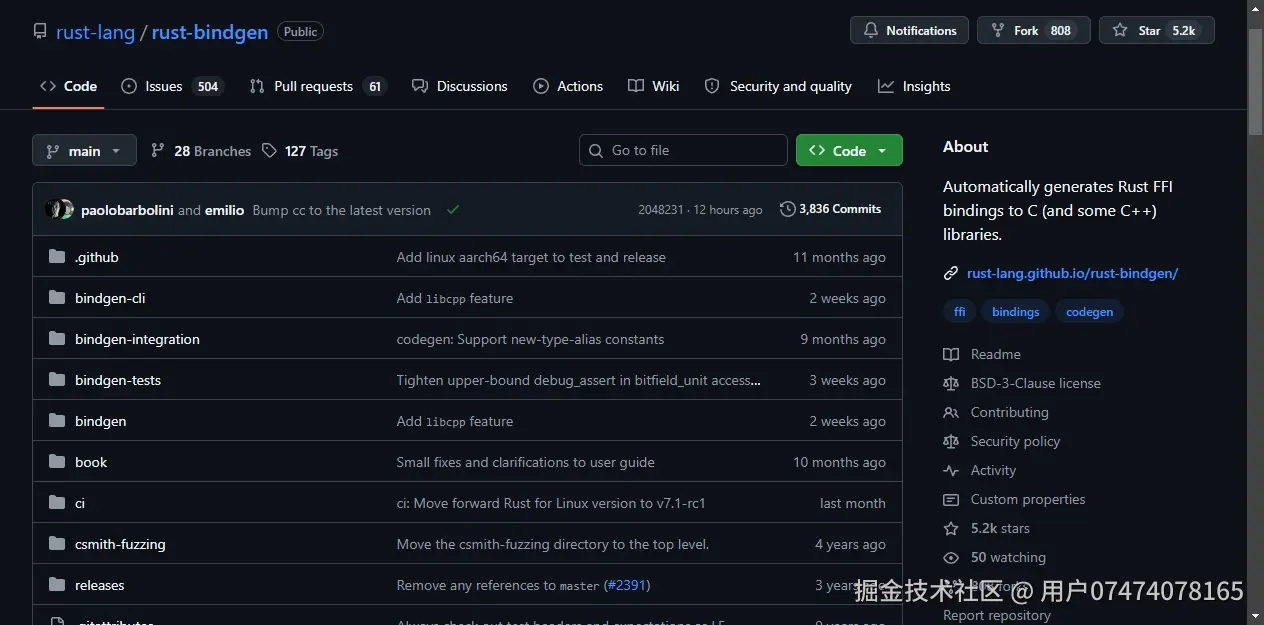Open 'codegen: Support new-type-alias constants' commit message

tap(530, 339)
